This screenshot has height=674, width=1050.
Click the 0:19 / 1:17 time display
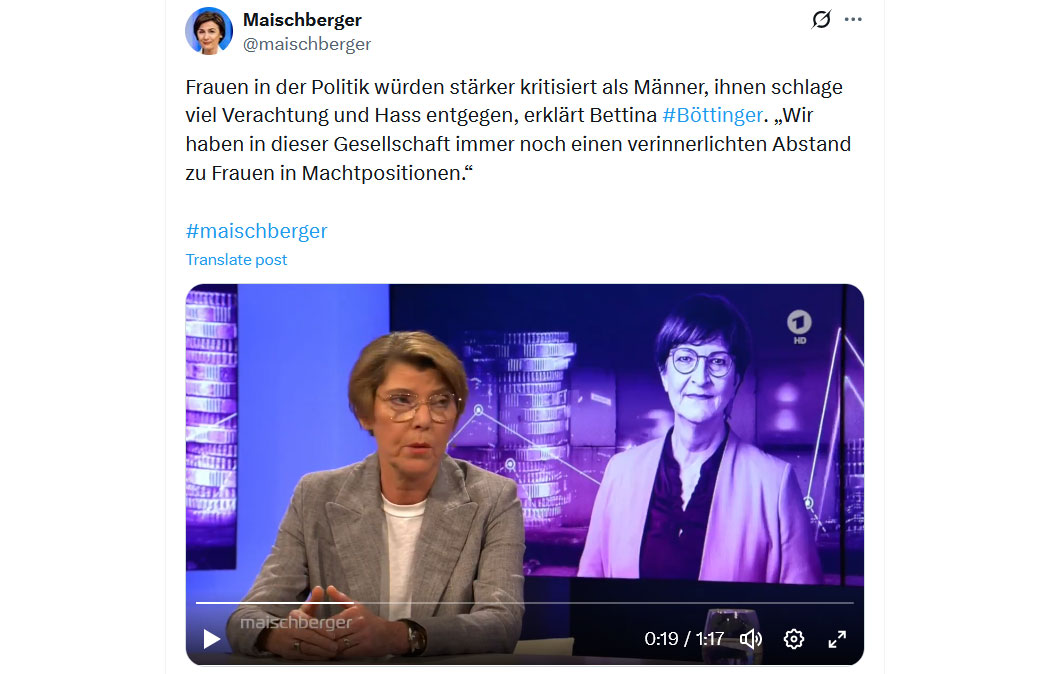click(684, 639)
